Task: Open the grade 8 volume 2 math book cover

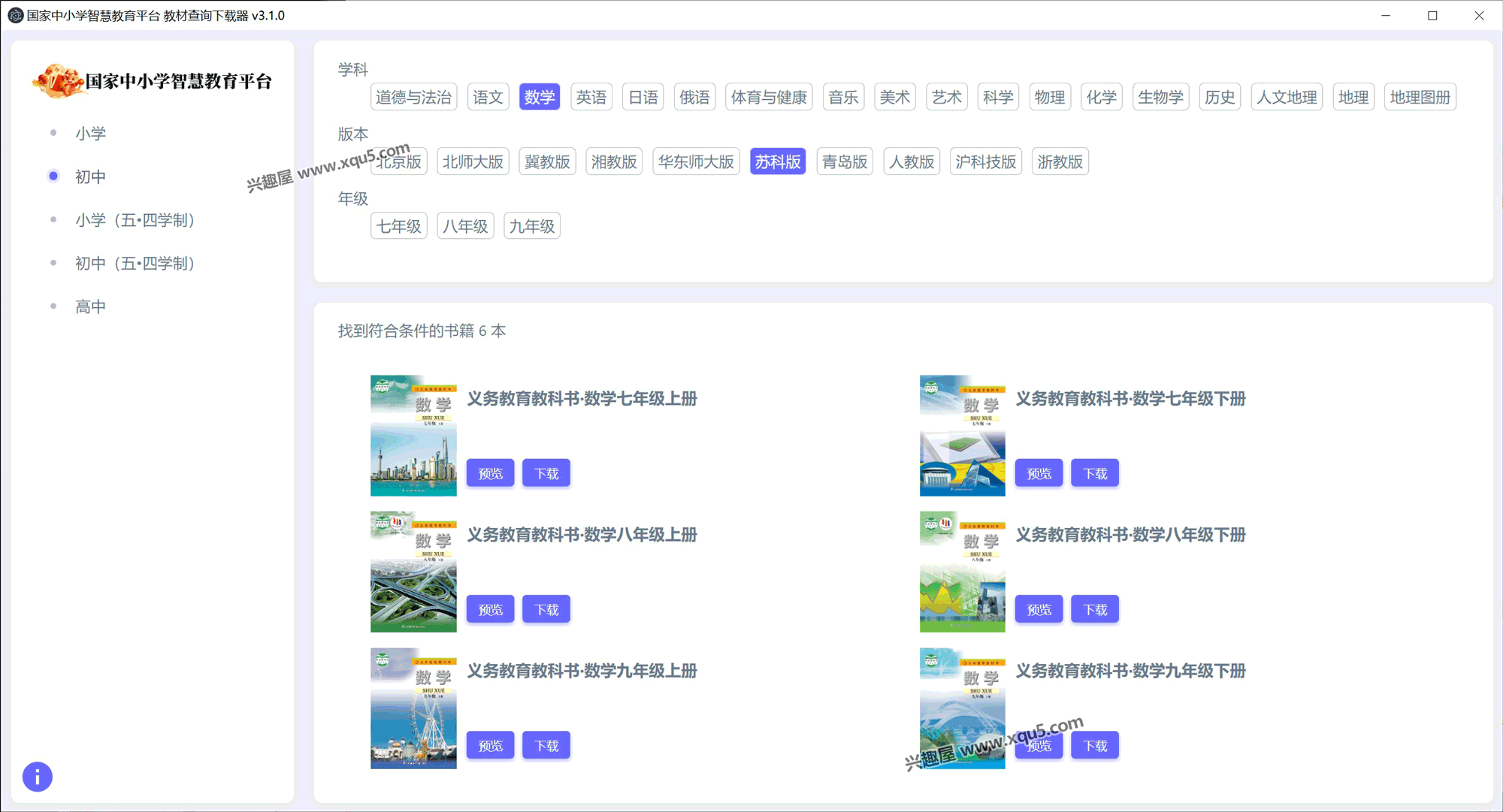Action: pyautogui.click(x=962, y=572)
